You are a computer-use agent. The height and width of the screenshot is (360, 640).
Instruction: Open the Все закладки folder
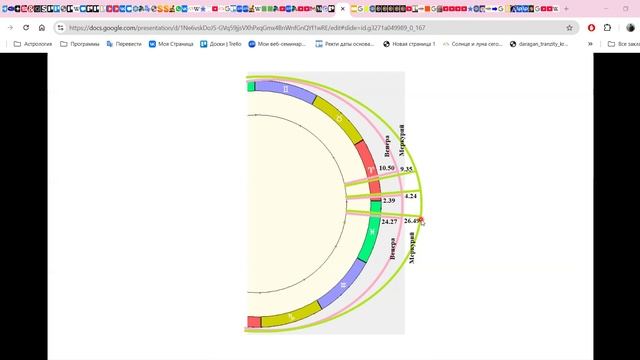tap(624, 44)
